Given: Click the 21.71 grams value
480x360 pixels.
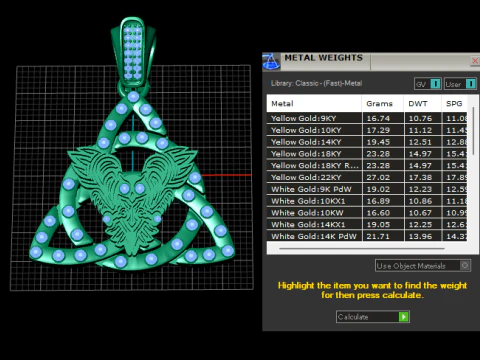Looking at the screenshot, I should 378,236.
